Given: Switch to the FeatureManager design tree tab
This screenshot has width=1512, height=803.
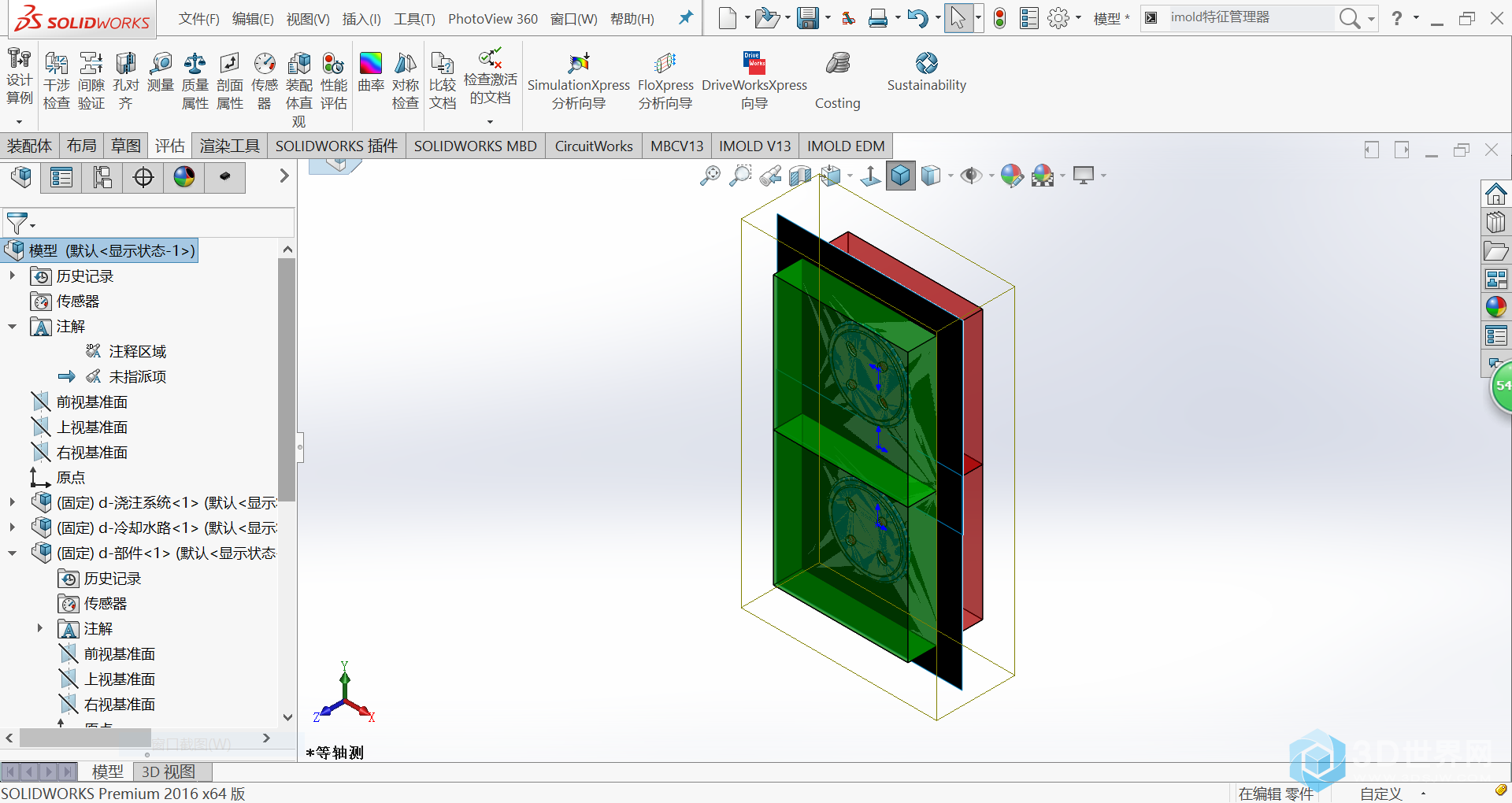Looking at the screenshot, I should [x=21, y=177].
